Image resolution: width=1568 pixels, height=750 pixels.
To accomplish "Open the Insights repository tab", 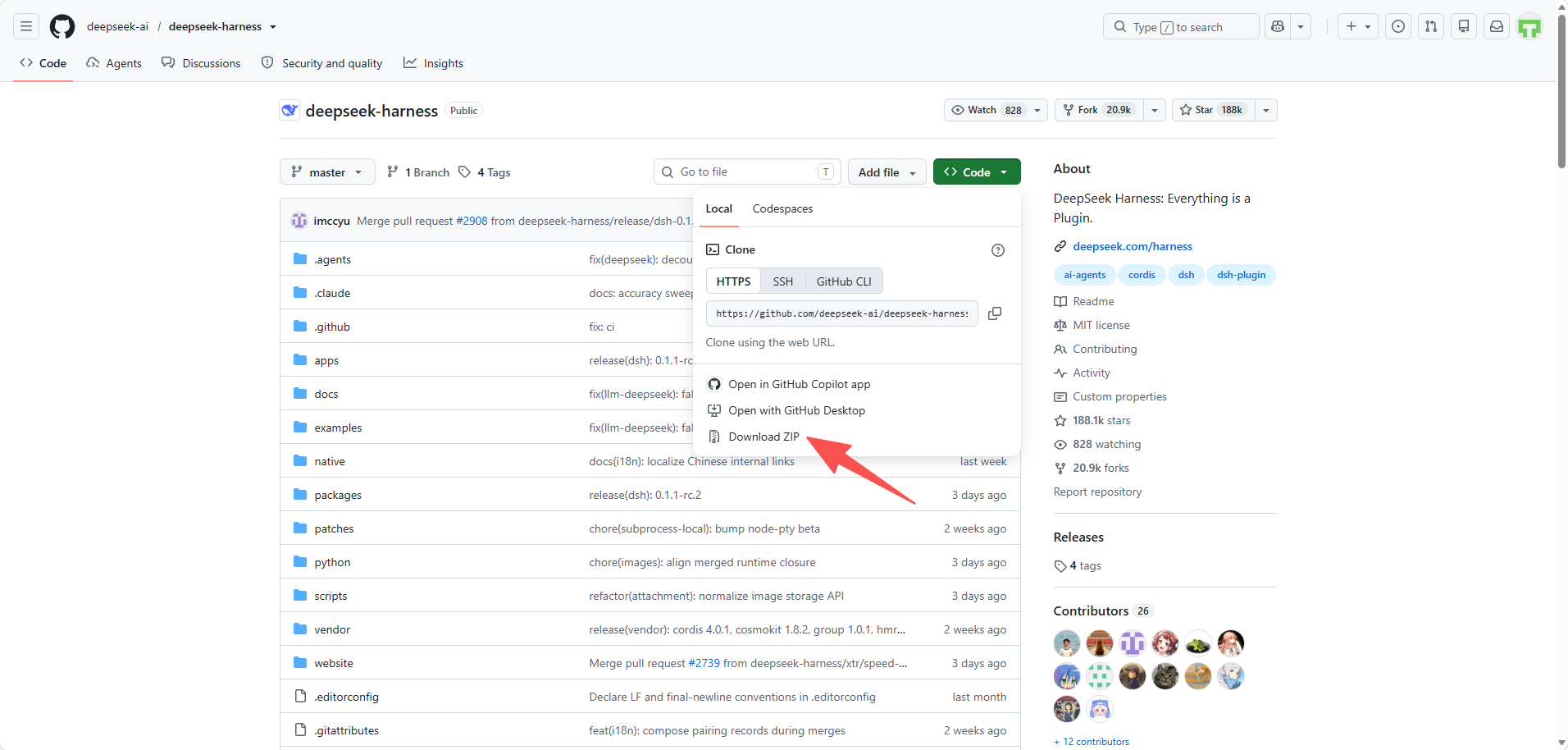I will tap(433, 63).
